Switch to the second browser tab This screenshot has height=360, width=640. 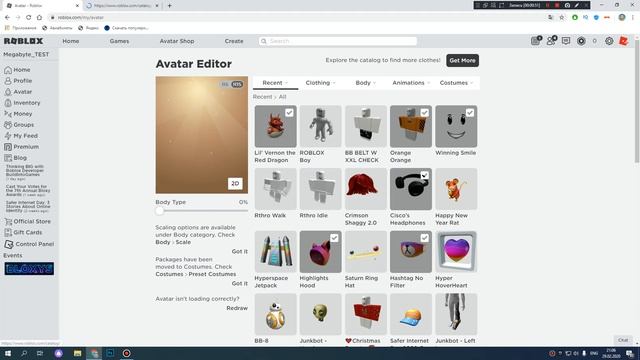coord(122,6)
